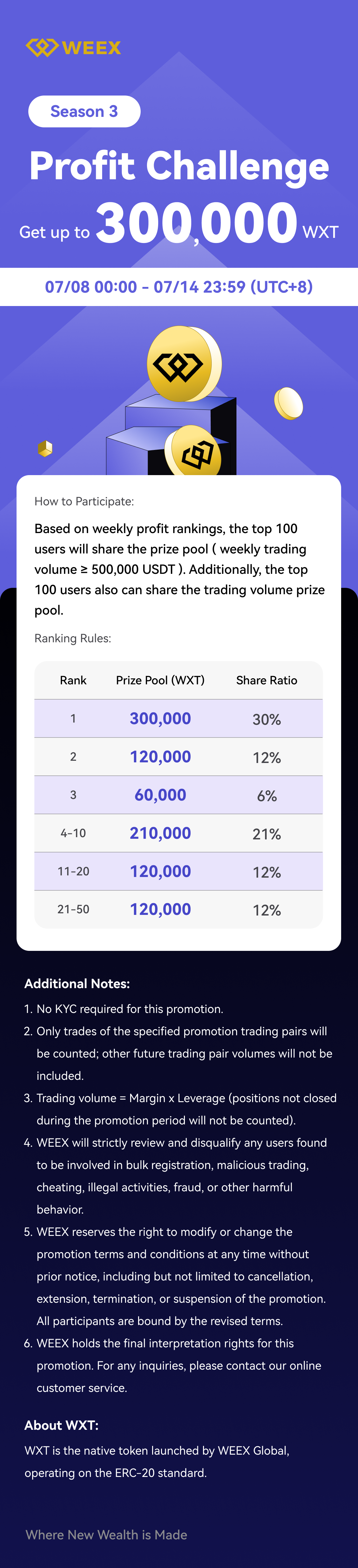
Task: Click the Where New Wealth is Made tagline
Action: [106, 1535]
